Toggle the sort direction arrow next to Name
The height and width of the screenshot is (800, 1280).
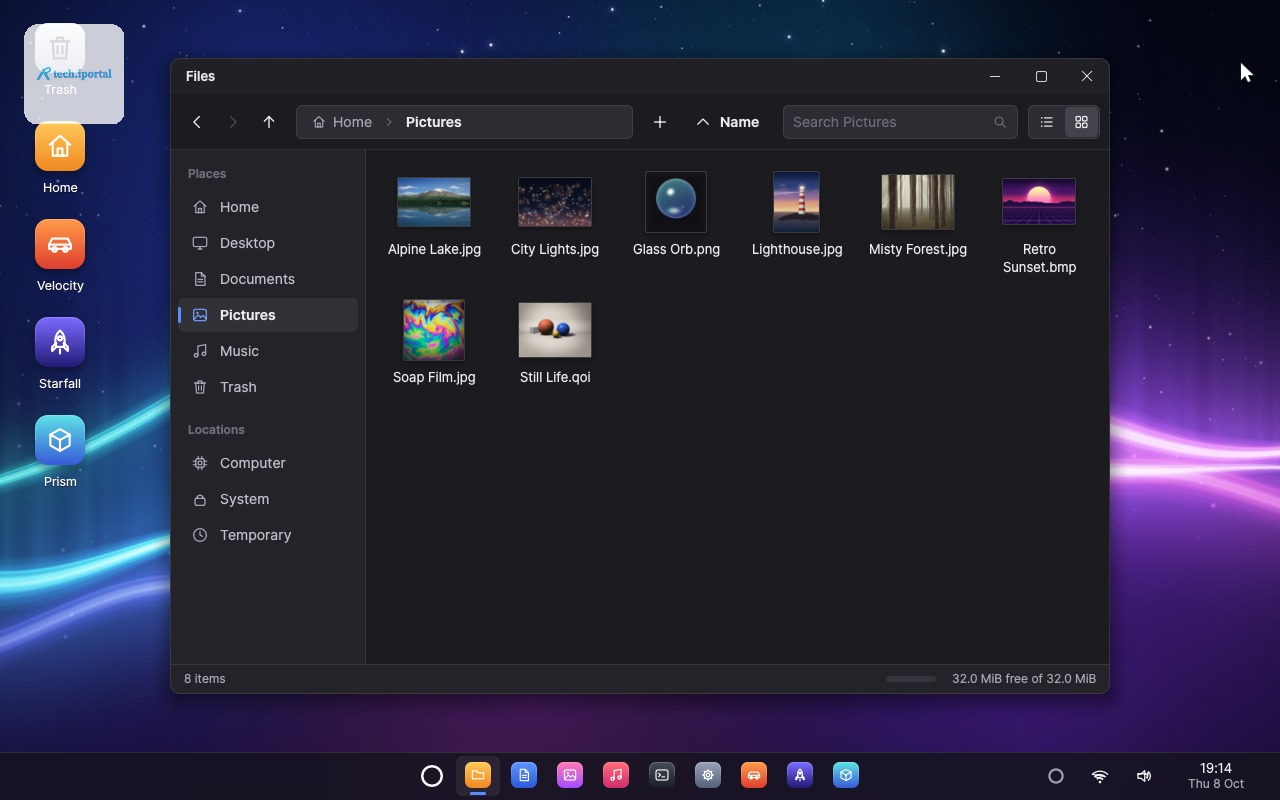(x=703, y=122)
